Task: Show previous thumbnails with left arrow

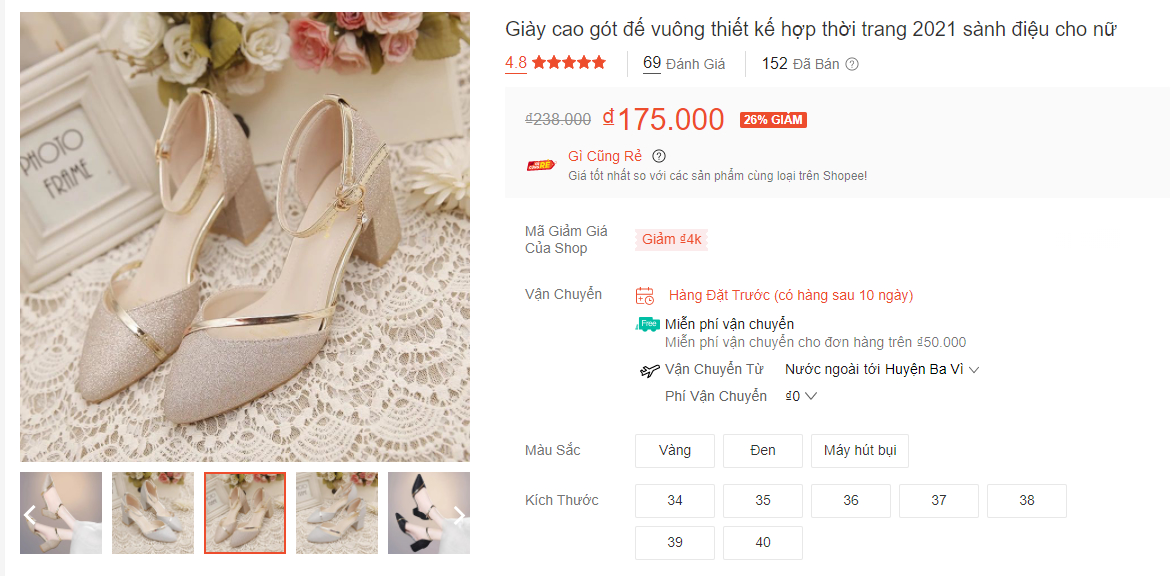Action: tap(30, 515)
